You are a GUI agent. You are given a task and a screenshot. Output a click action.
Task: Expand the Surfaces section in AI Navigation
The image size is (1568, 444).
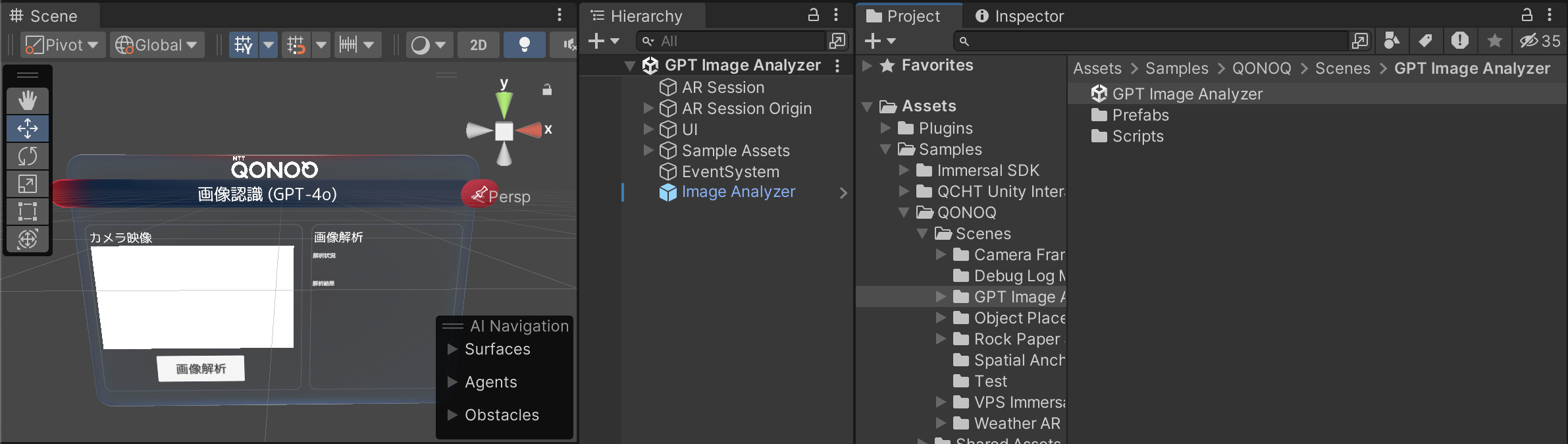click(x=452, y=349)
